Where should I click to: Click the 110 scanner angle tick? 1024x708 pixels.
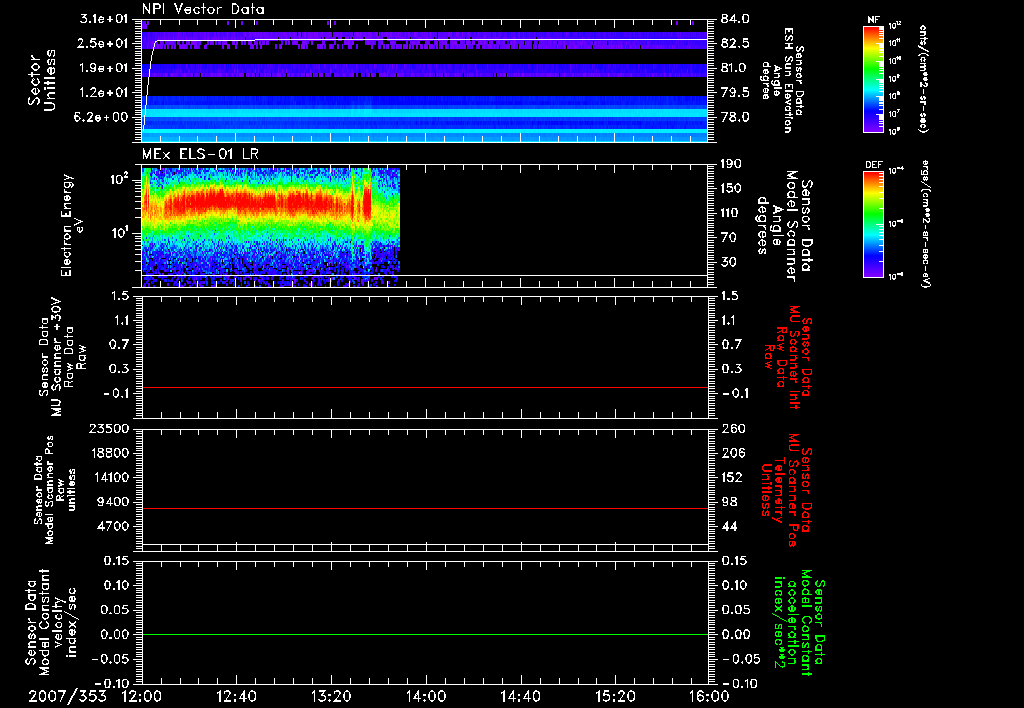point(731,213)
